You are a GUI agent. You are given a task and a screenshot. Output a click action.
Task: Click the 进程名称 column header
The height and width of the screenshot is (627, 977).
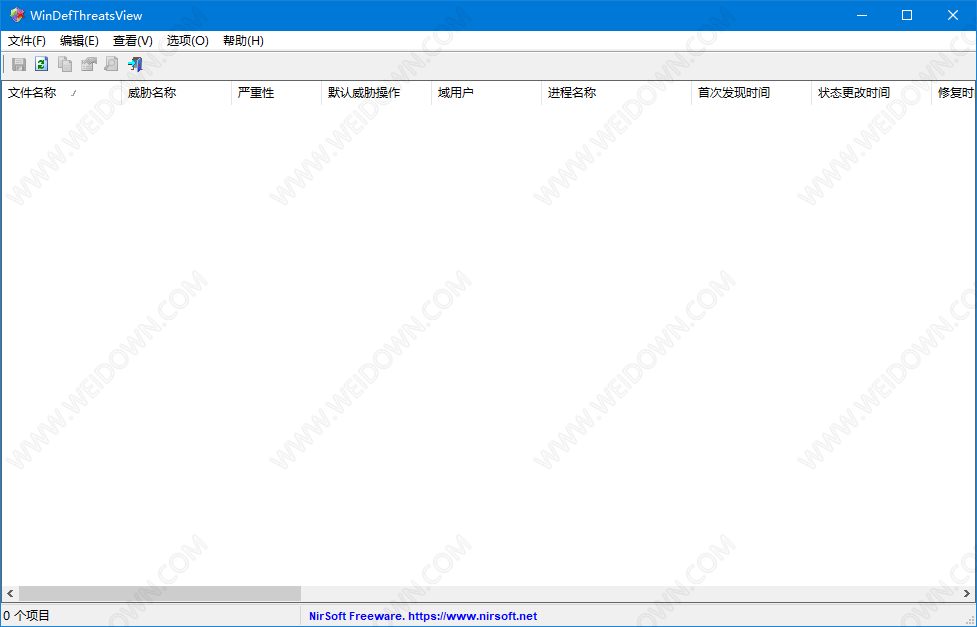click(572, 93)
